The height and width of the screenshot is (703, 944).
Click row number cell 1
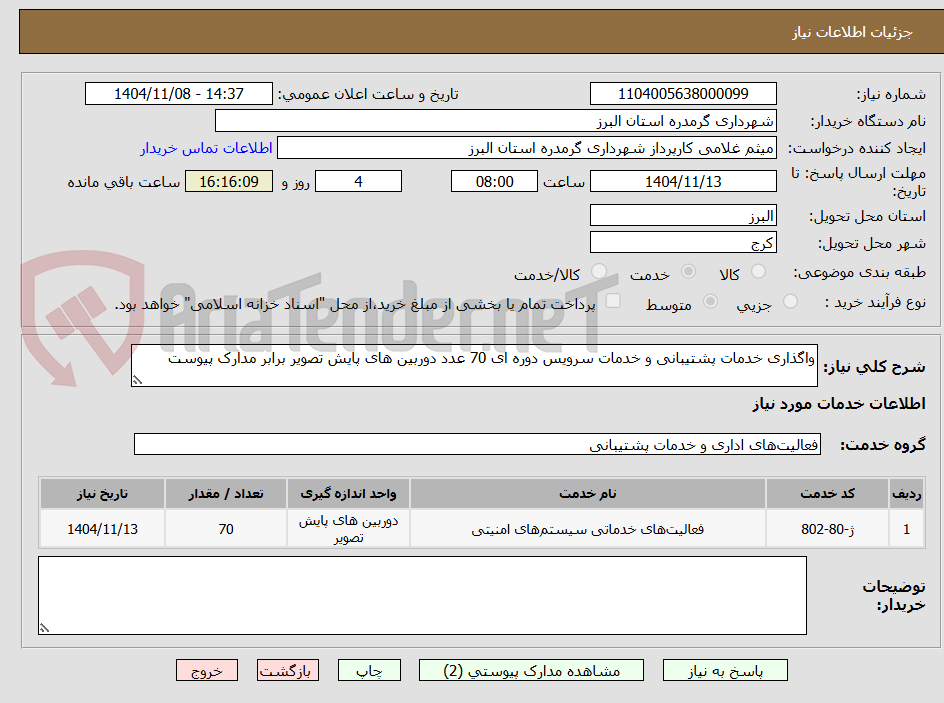tap(907, 529)
